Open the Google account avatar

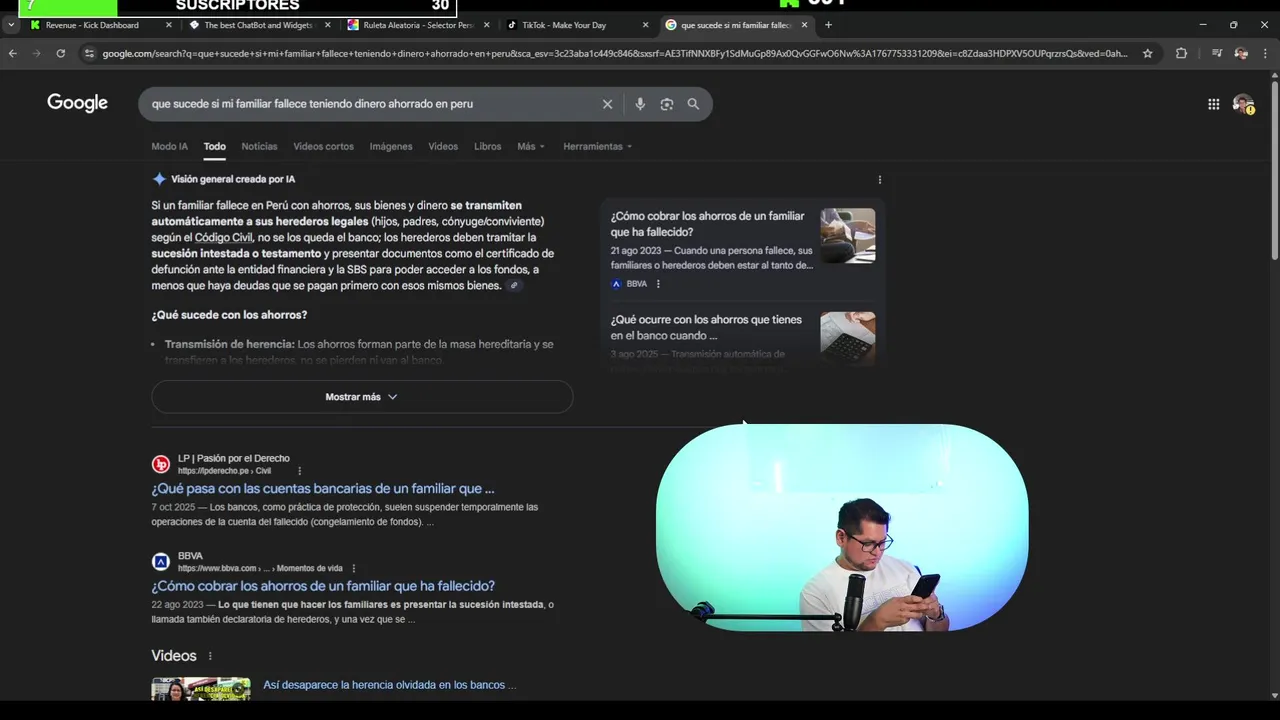[1243, 104]
